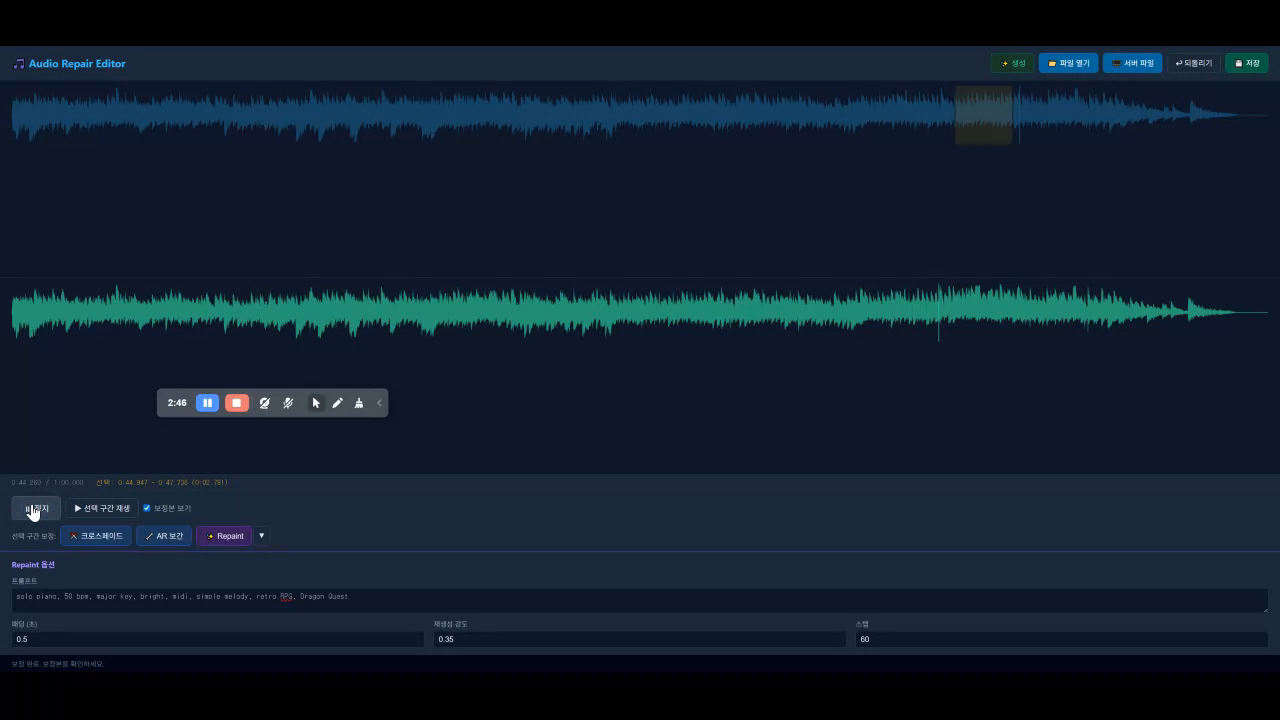Image resolution: width=1280 pixels, height=720 pixels.
Task: Play the selection with 선택 구간 재생
Action: [x=102, y=508]
